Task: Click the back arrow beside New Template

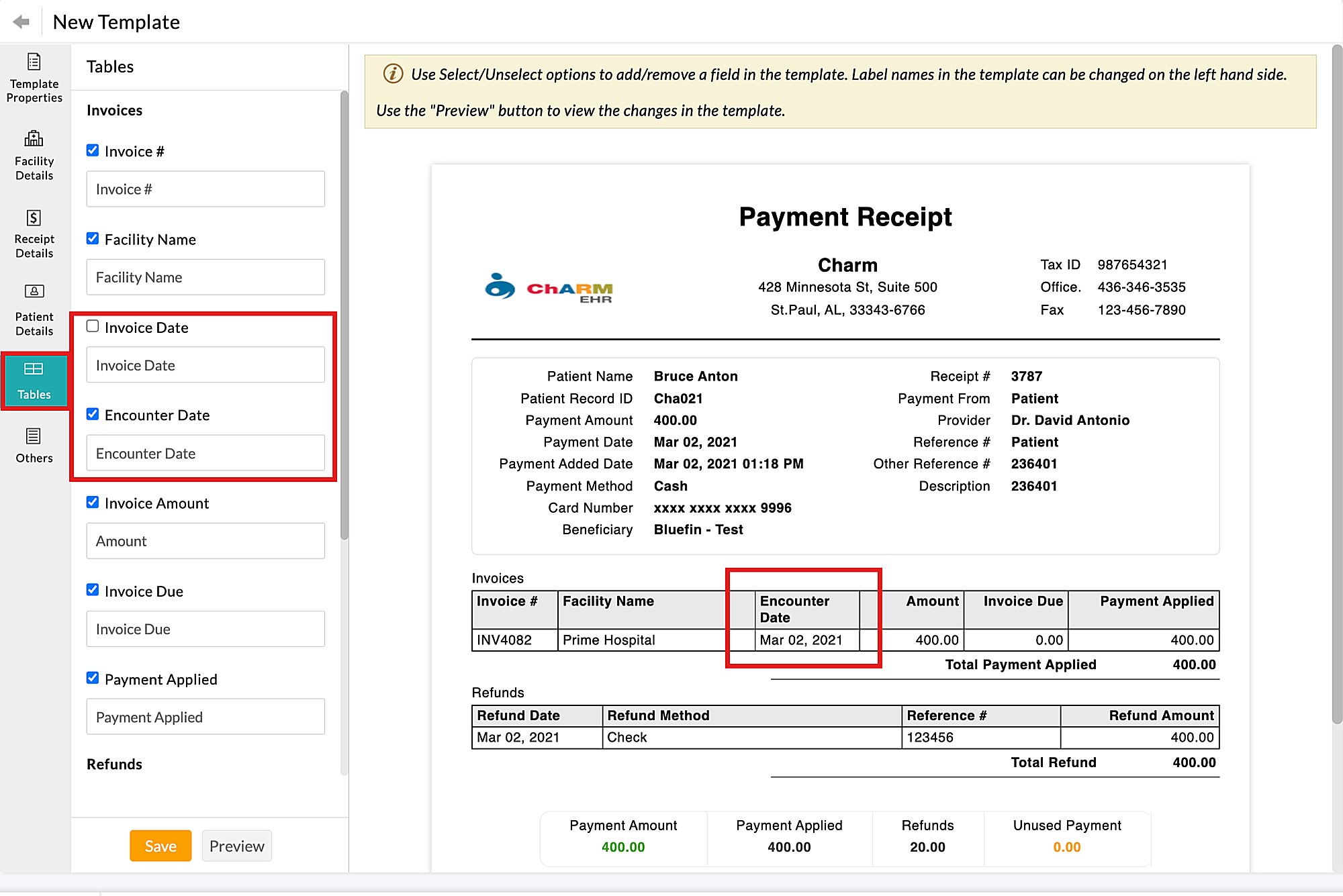Action: click(21, 21)
